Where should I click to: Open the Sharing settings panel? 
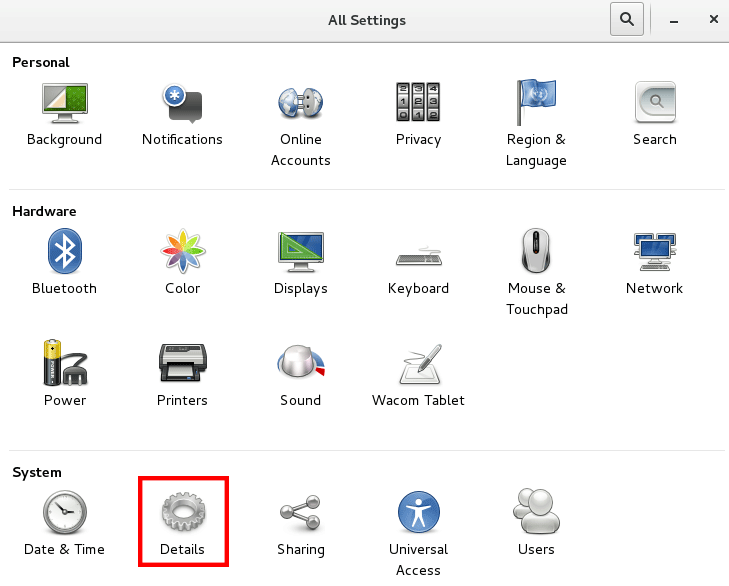coord(300,523)
